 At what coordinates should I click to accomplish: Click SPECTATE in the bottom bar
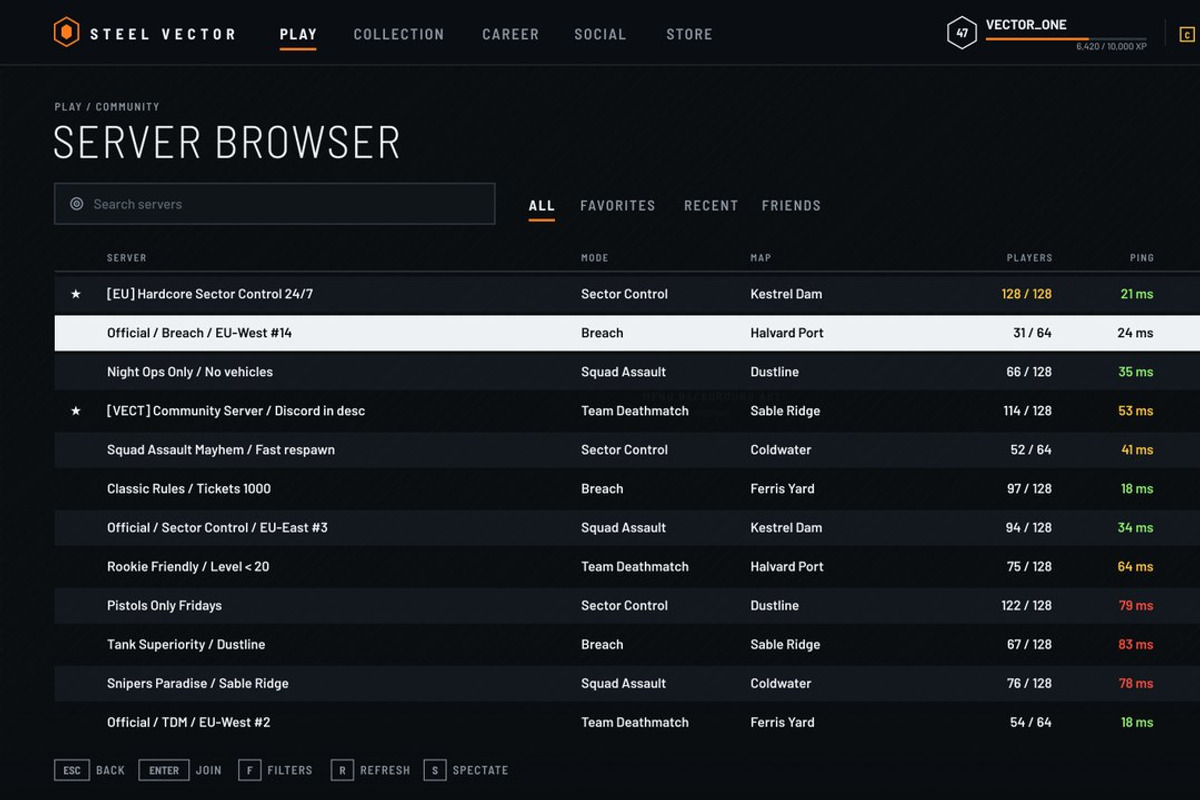[480, 770]
